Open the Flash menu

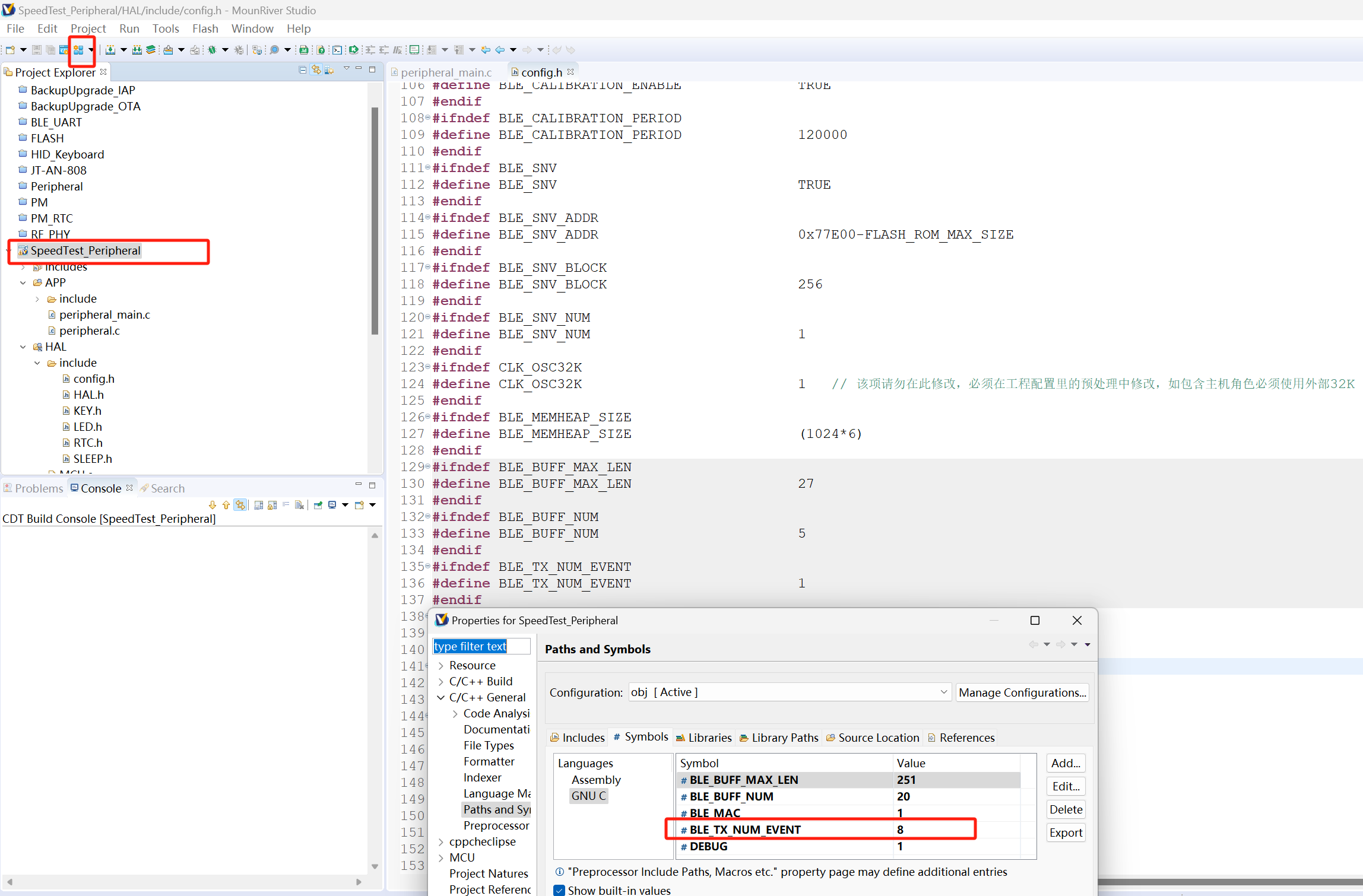205,28
